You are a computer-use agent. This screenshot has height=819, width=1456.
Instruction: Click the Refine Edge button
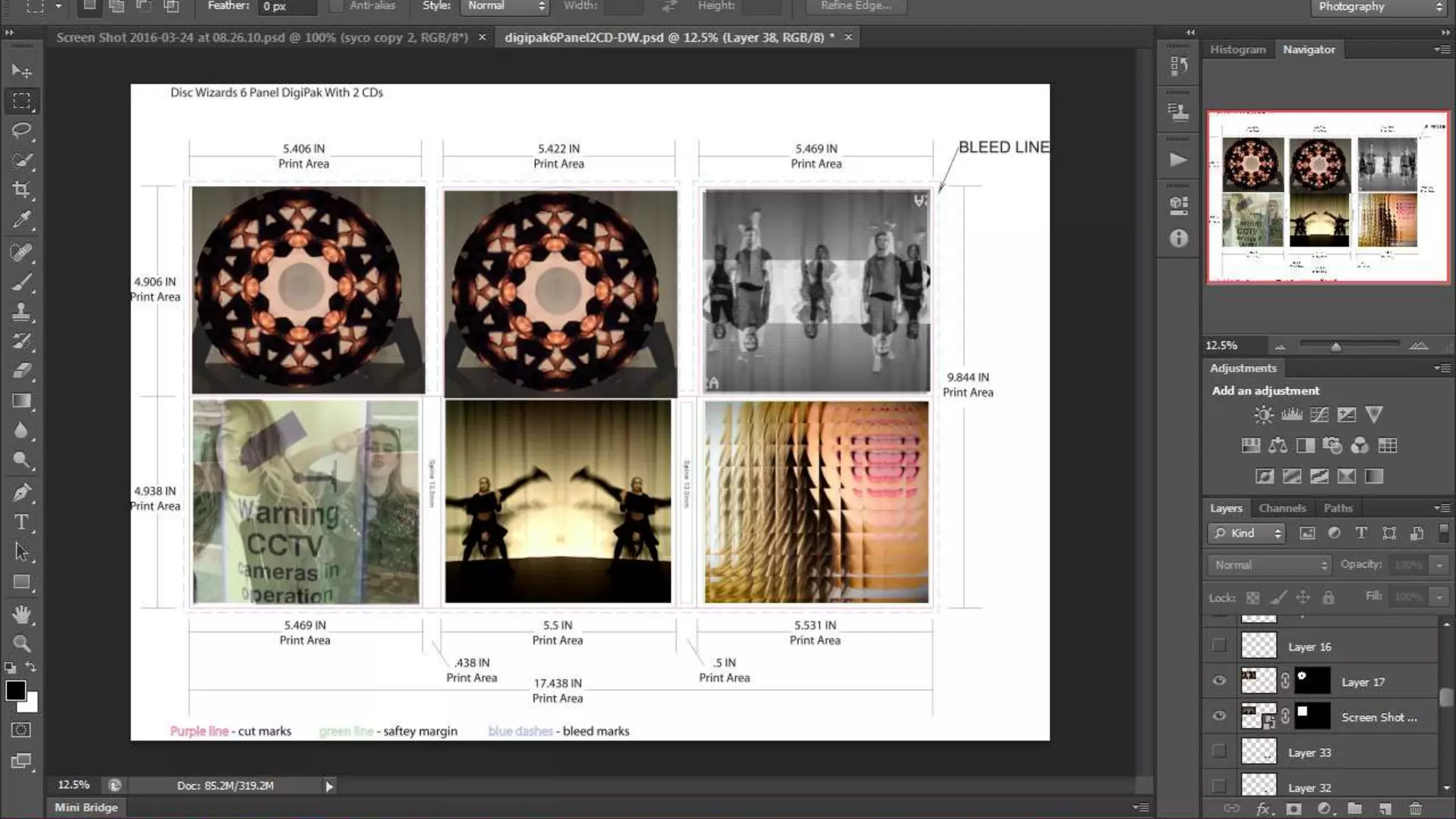pos(856,6)
